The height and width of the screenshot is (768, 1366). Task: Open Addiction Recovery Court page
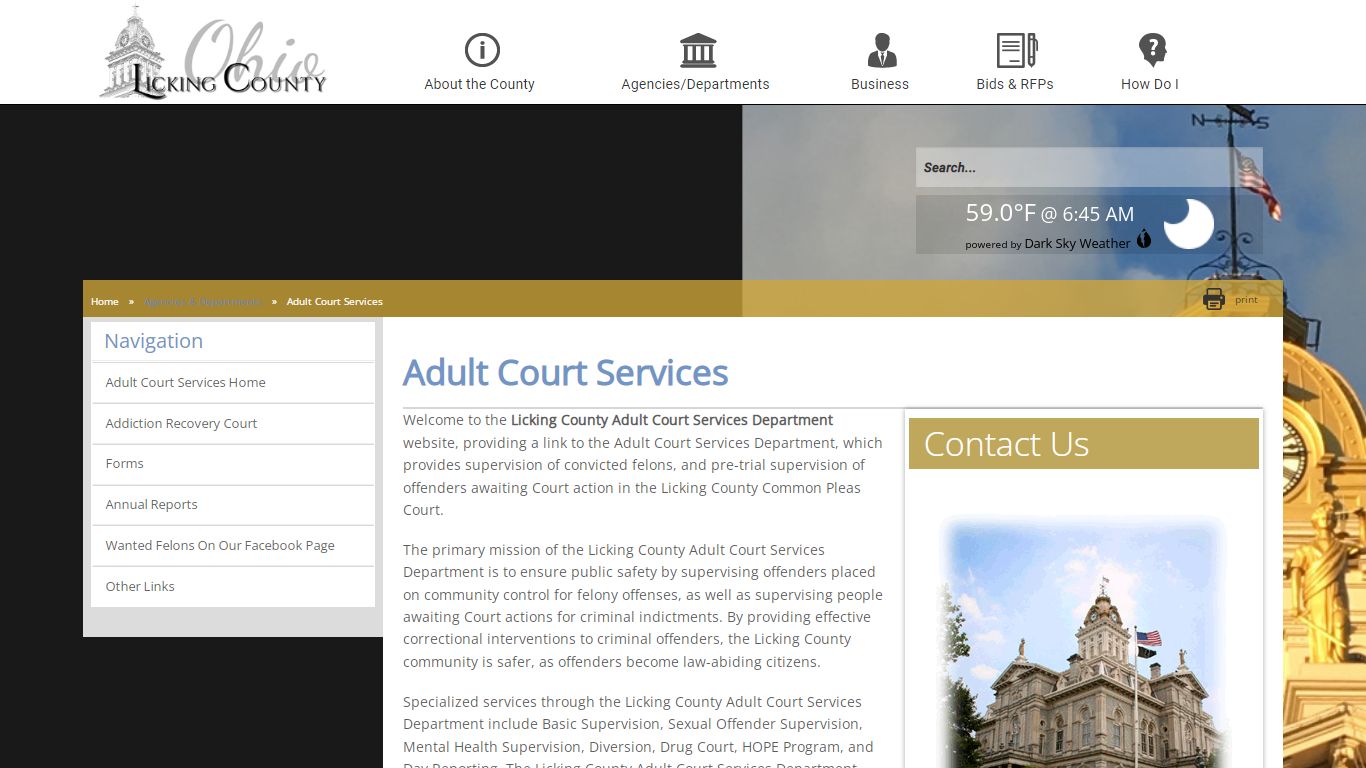tap(233, 424)
